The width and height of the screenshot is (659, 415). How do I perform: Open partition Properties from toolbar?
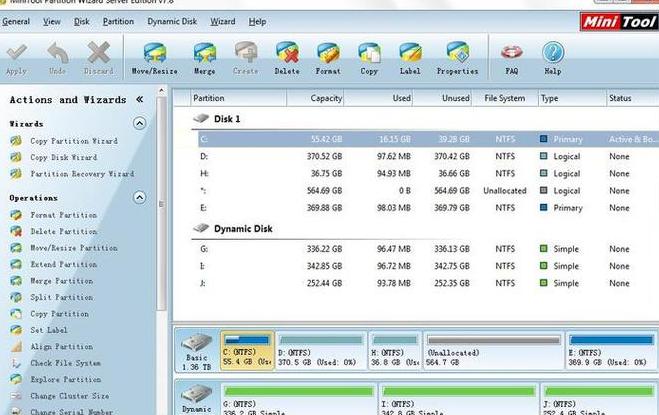[x=458, y=58]
